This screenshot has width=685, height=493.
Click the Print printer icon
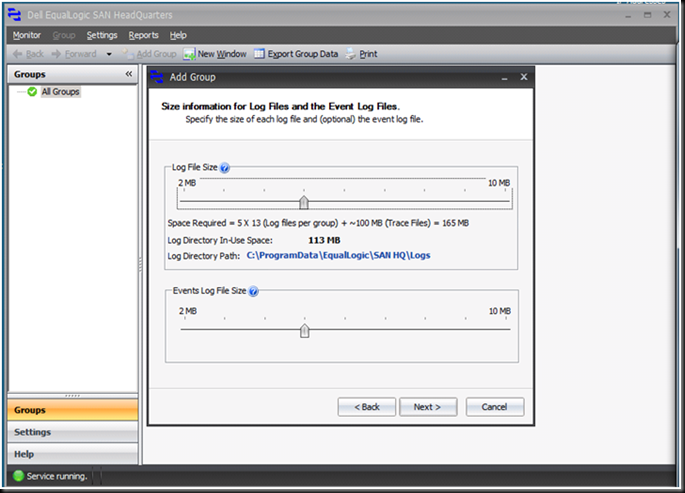coord(350,54)
